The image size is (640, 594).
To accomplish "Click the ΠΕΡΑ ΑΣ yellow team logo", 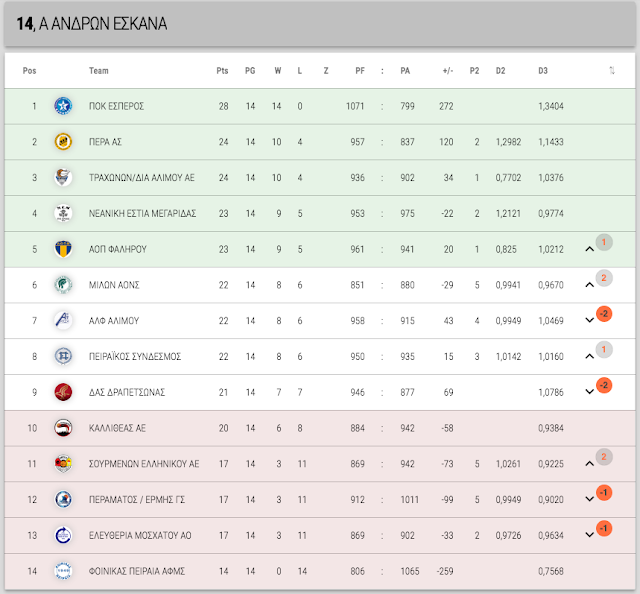I will tap(63, 142).
